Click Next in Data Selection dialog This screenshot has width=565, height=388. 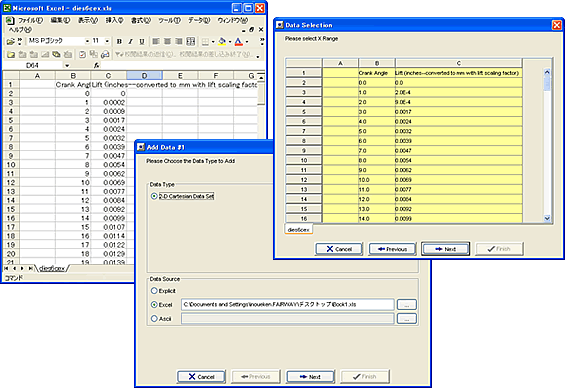click(x=445, y=249)
